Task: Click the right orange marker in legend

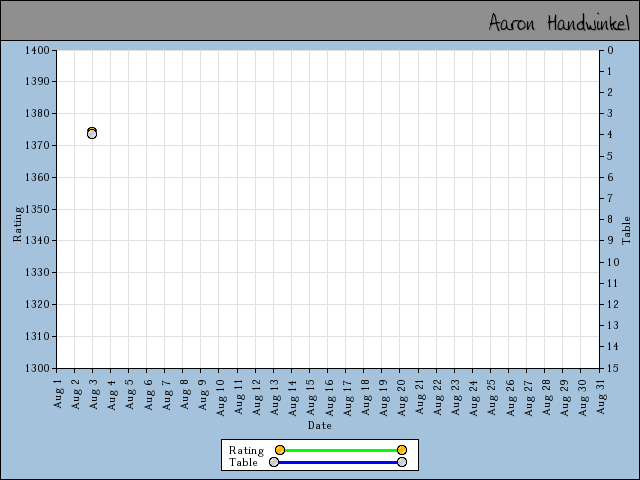Action: click(x=402, y=450)
